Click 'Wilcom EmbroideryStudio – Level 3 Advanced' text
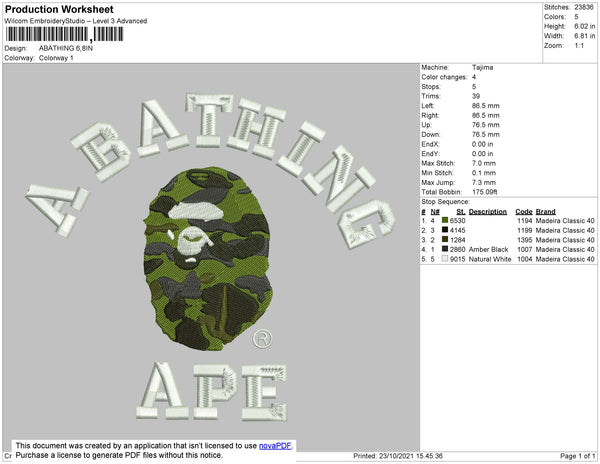 point(76,21)
